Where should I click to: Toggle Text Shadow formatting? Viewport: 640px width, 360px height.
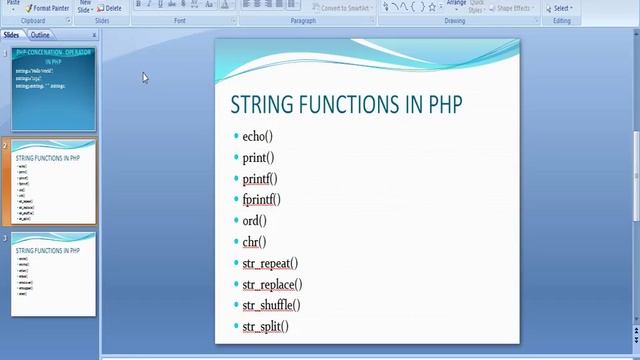(183, 4)
